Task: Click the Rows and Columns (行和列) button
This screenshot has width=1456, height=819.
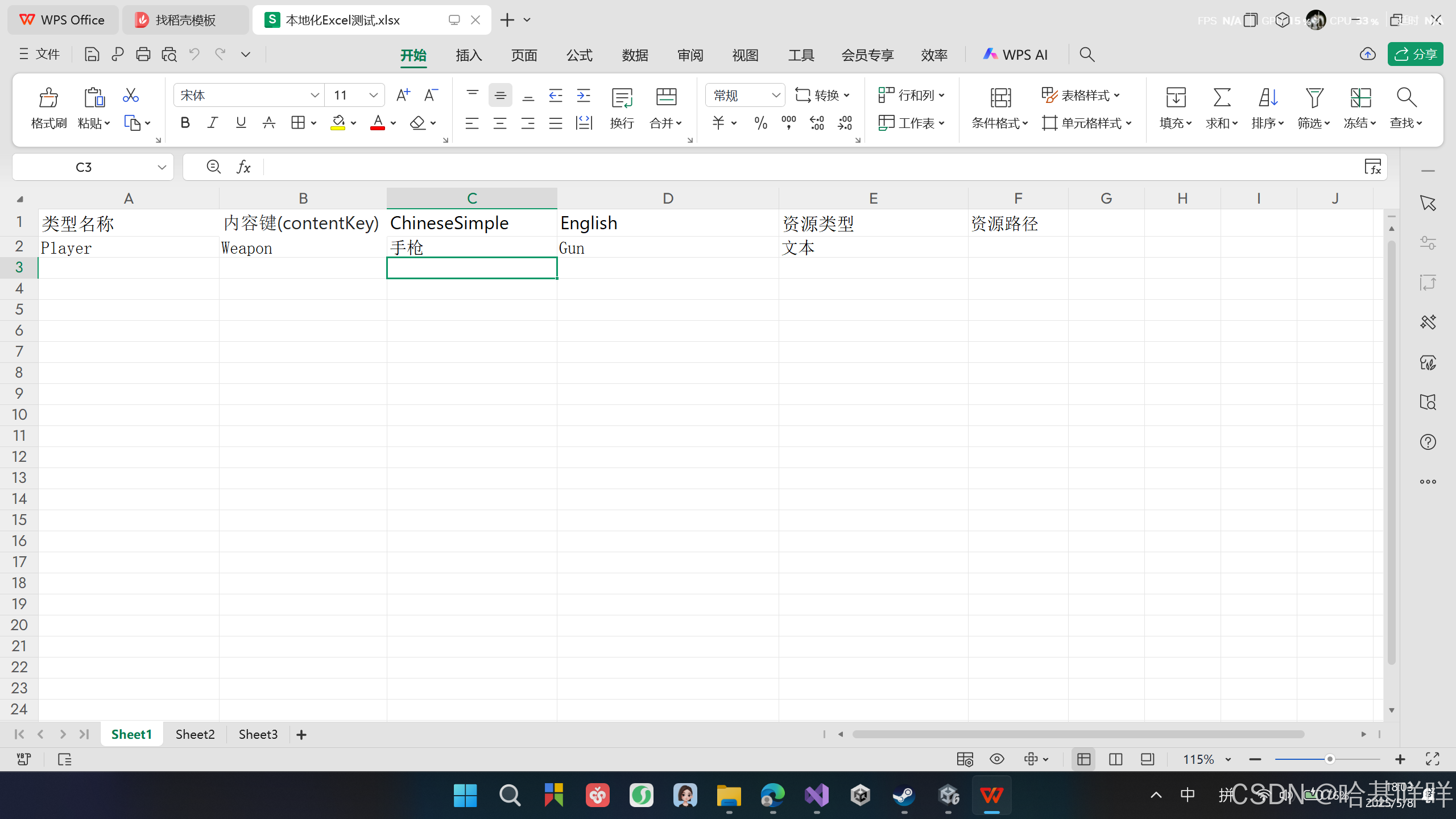Action: tap(911, 95)
